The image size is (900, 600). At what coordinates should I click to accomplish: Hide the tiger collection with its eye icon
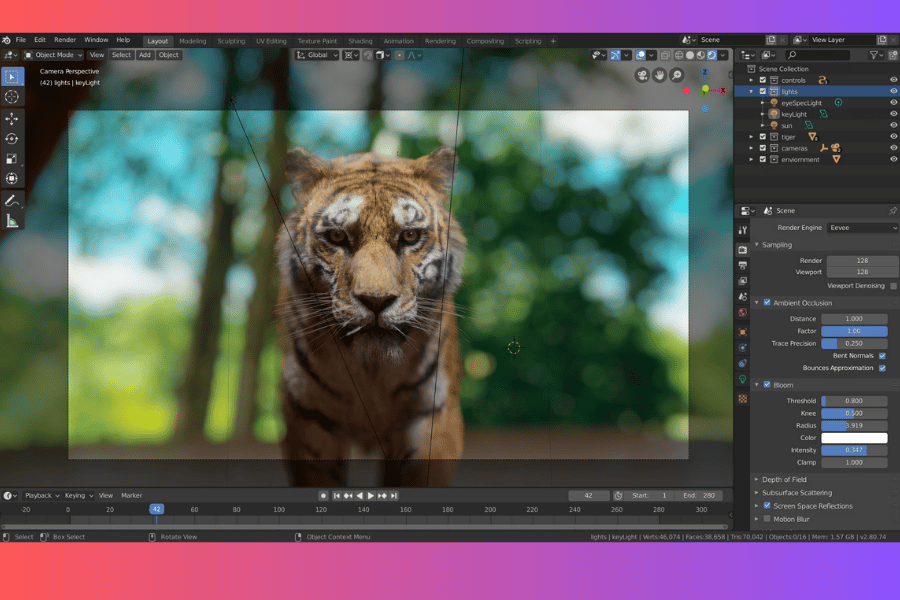pyautogui.click(x=893, y=137)
